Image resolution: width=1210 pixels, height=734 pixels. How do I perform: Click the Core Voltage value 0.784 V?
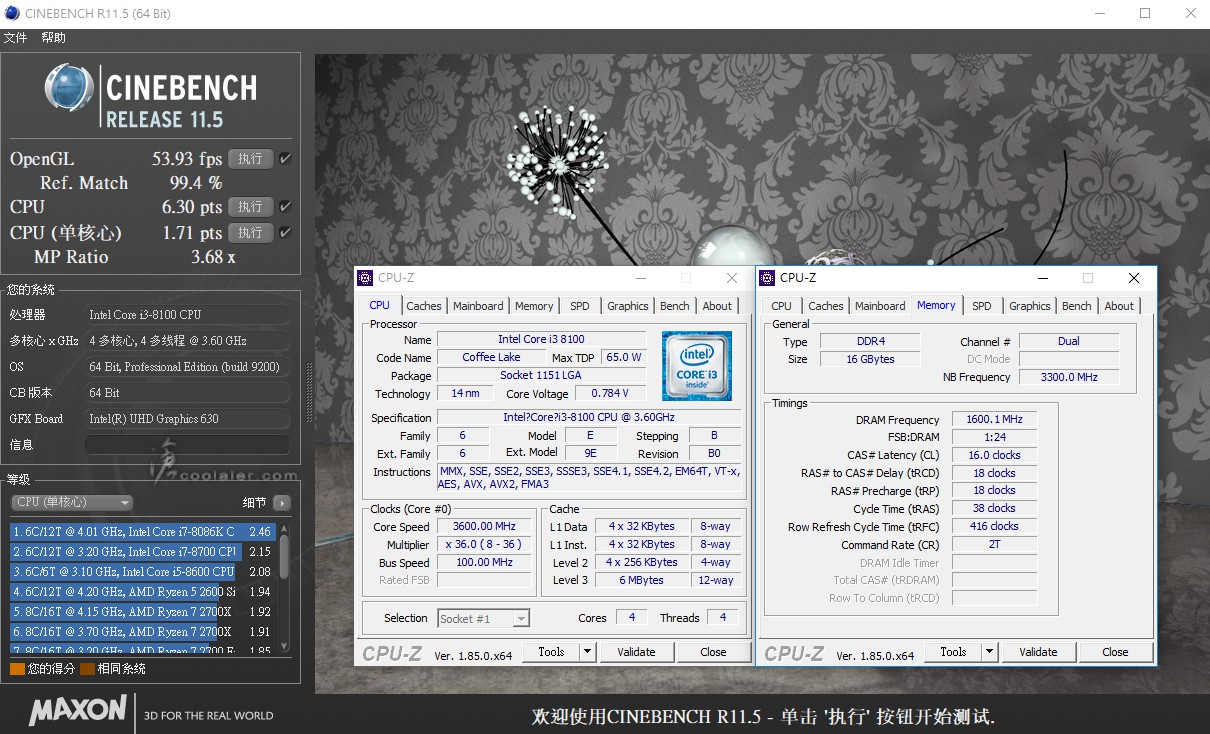(x=610, y=394)
